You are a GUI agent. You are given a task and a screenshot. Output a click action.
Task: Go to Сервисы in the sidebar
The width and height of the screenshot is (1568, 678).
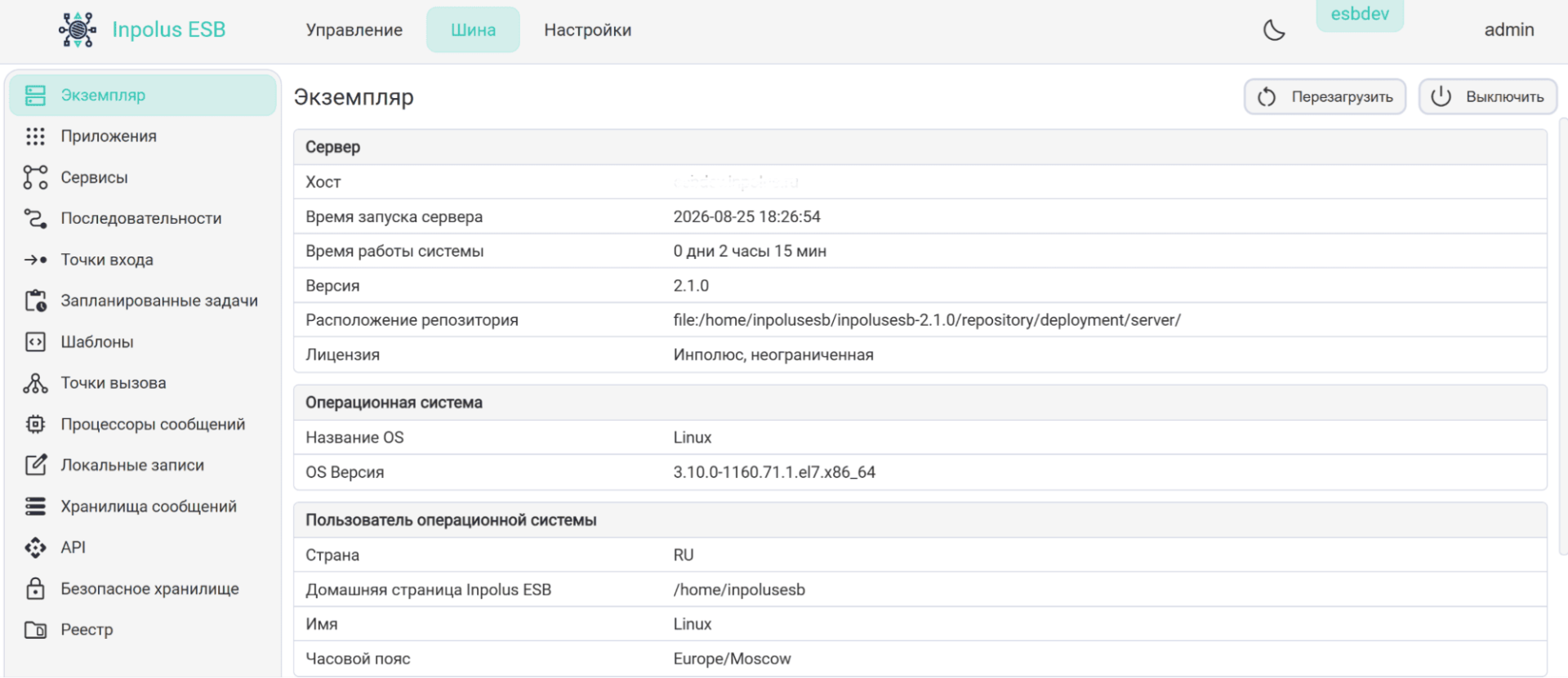tap(94, 177)
